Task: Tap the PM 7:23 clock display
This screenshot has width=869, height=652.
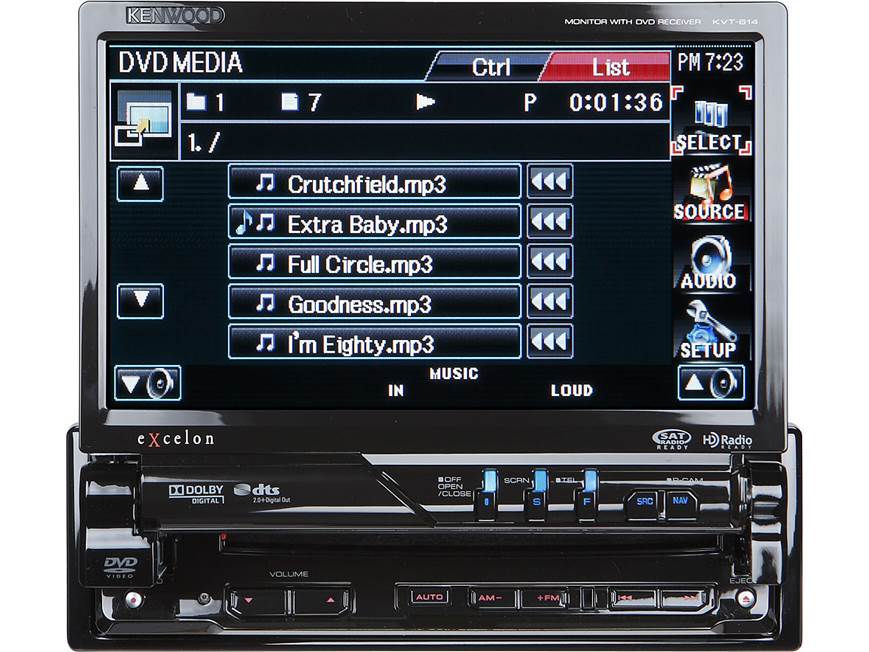Action: click(x=710, y=62)
